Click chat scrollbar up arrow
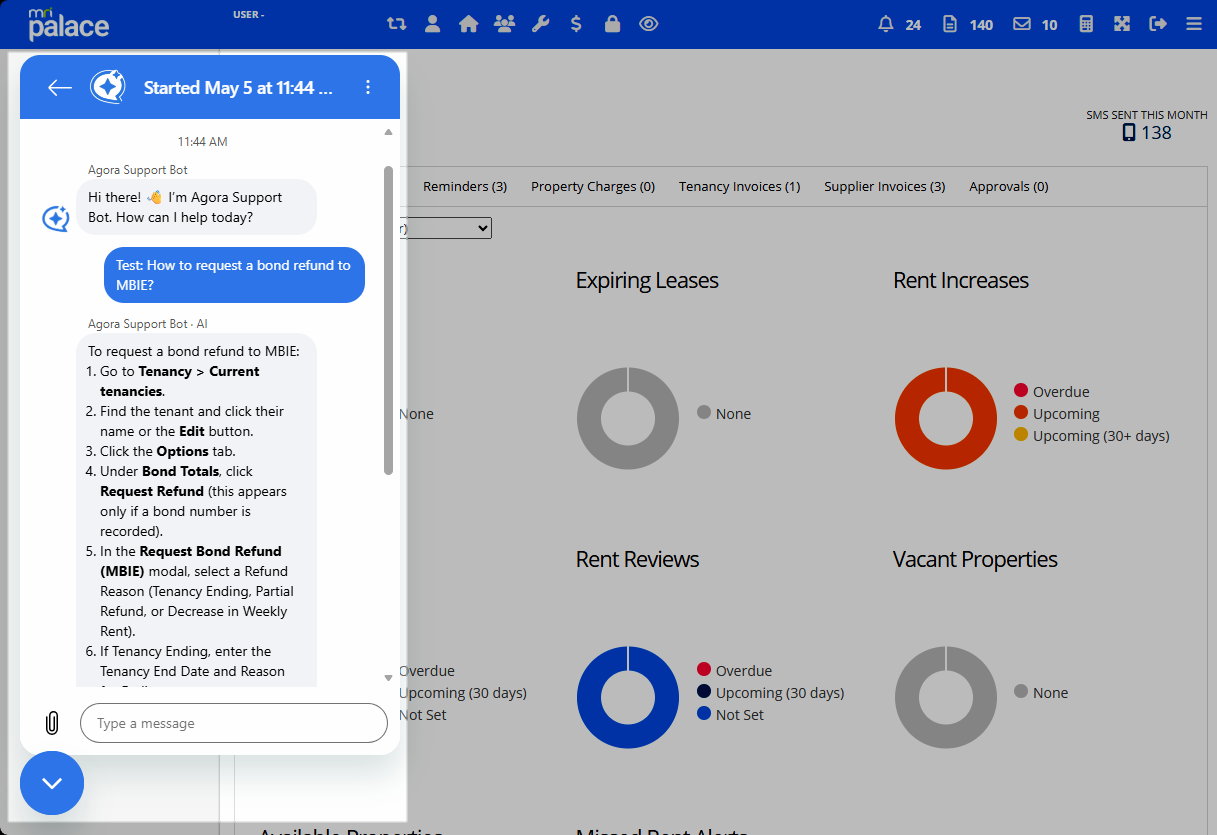Viewport: 1217px width, 835px height. pyautogui.click(x=389, y=131)
